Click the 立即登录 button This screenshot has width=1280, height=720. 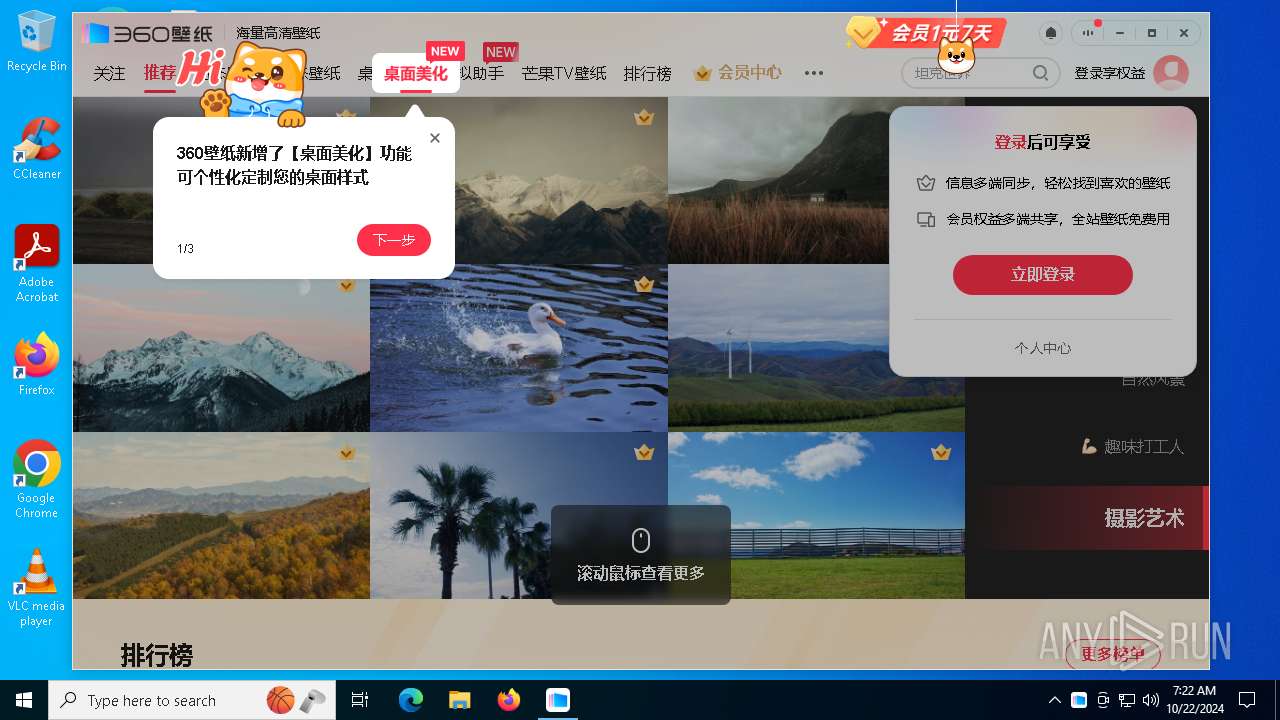[x=1043, y=275]
